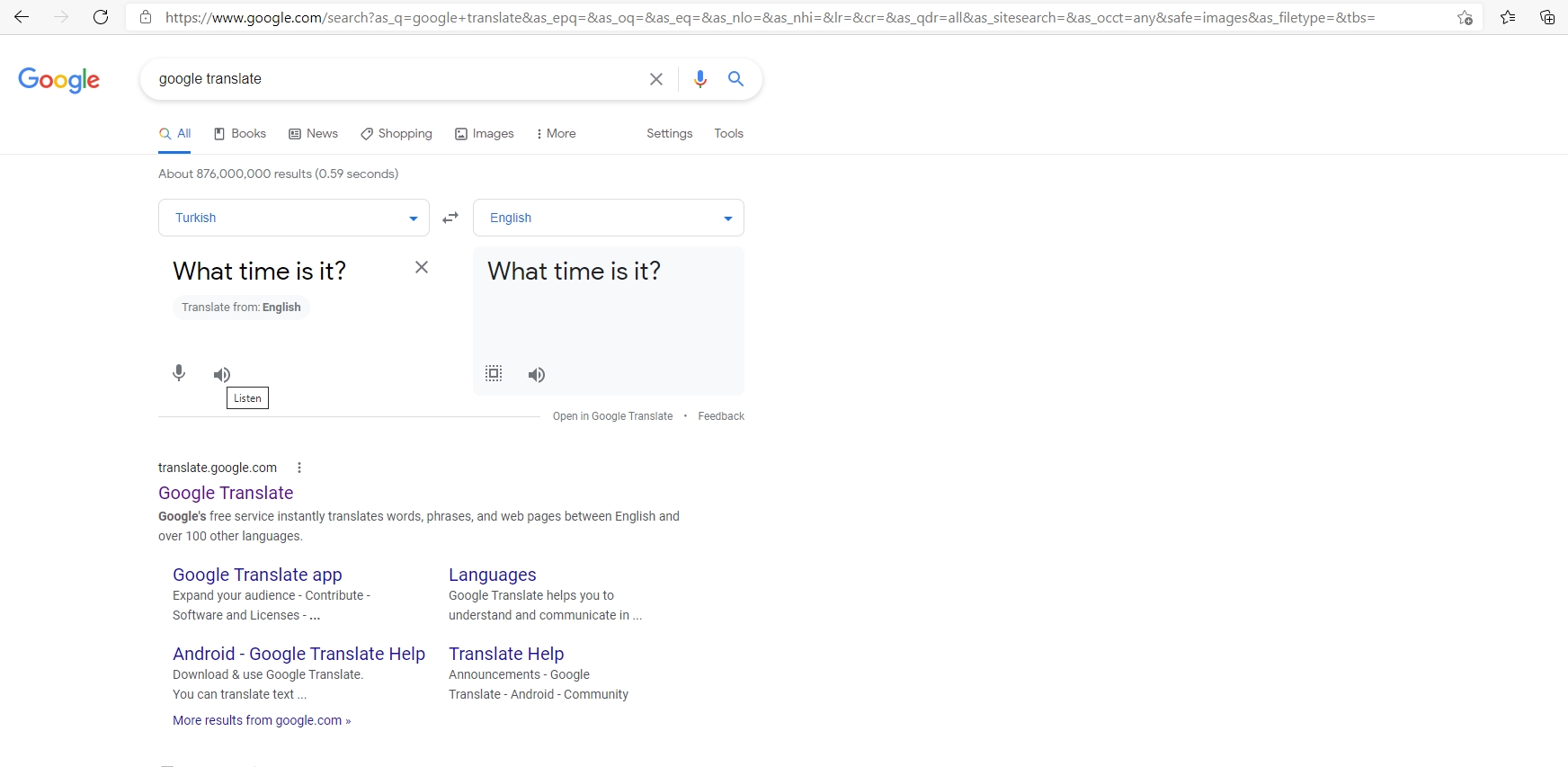
Task: Play translated text with speaker icon
Action: tap(537, 375)
